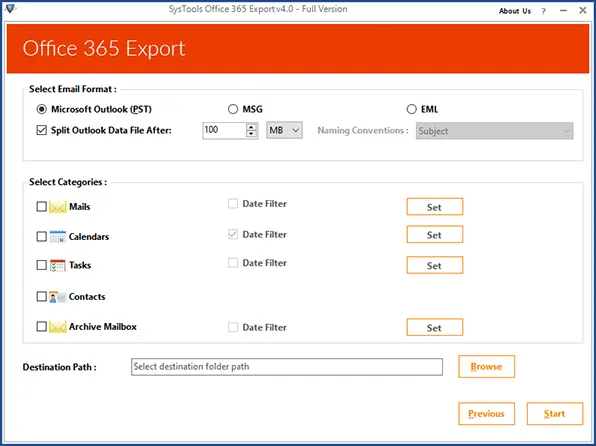
Task: Click the Archive Mailbox envelope icon
Action: coord(58,327)
